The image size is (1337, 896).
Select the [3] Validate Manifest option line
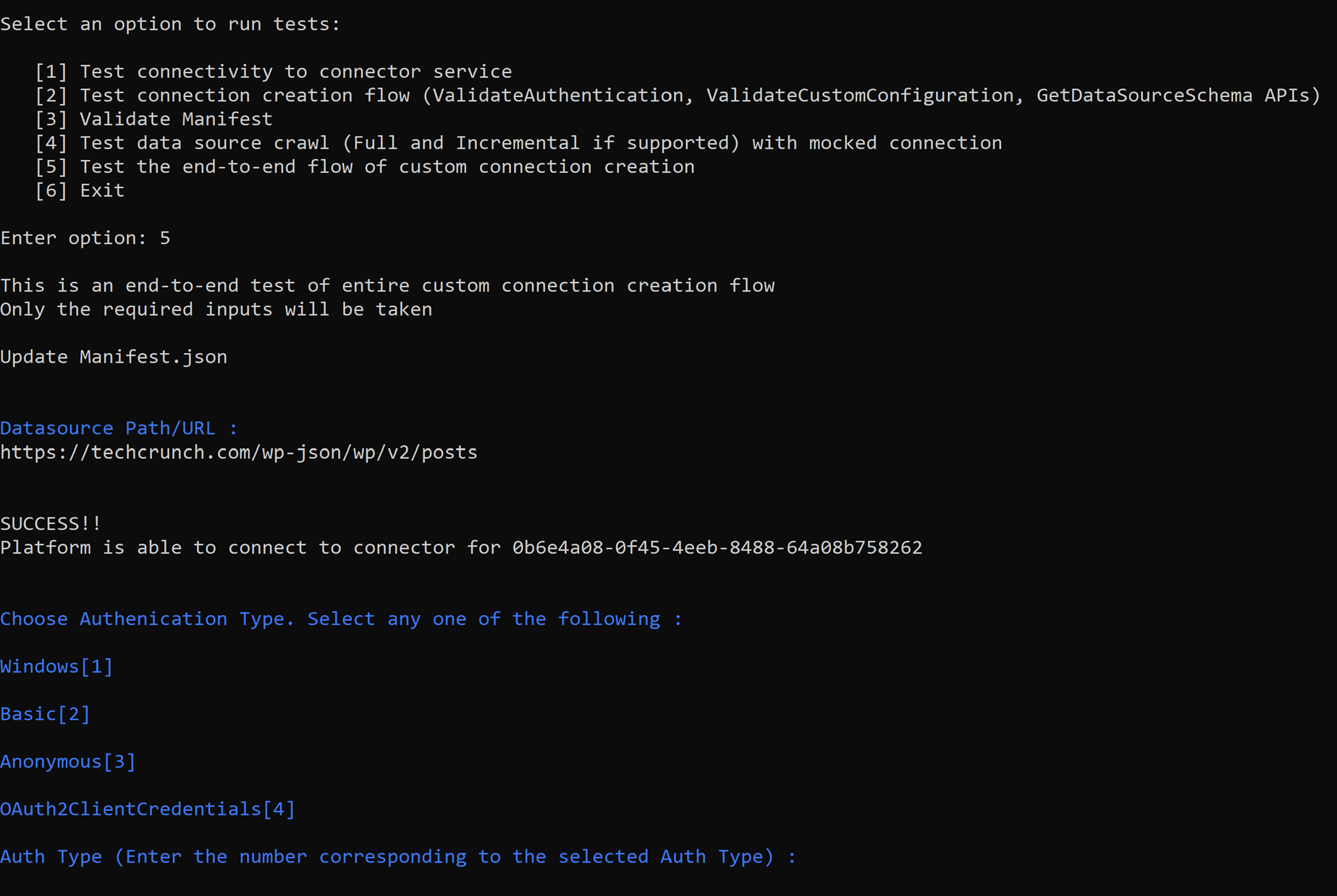tap(153, 119)
